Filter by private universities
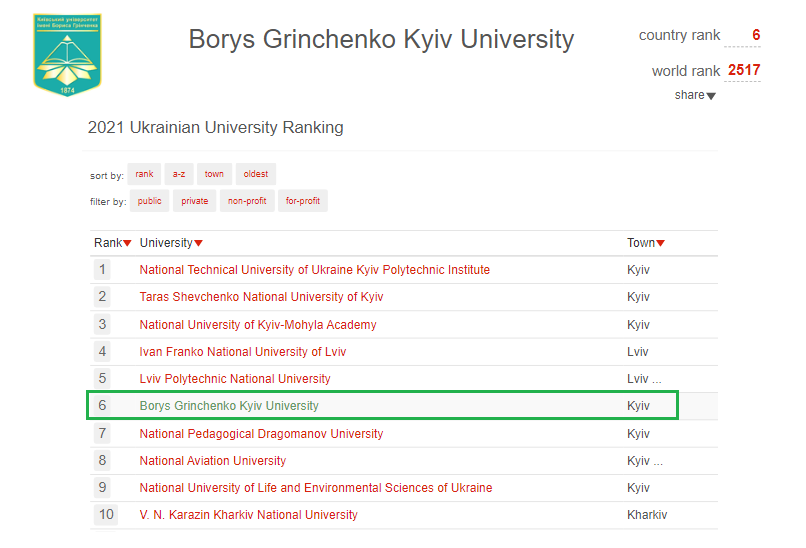This screenshot has height=548, width=806. coord(195,201)
